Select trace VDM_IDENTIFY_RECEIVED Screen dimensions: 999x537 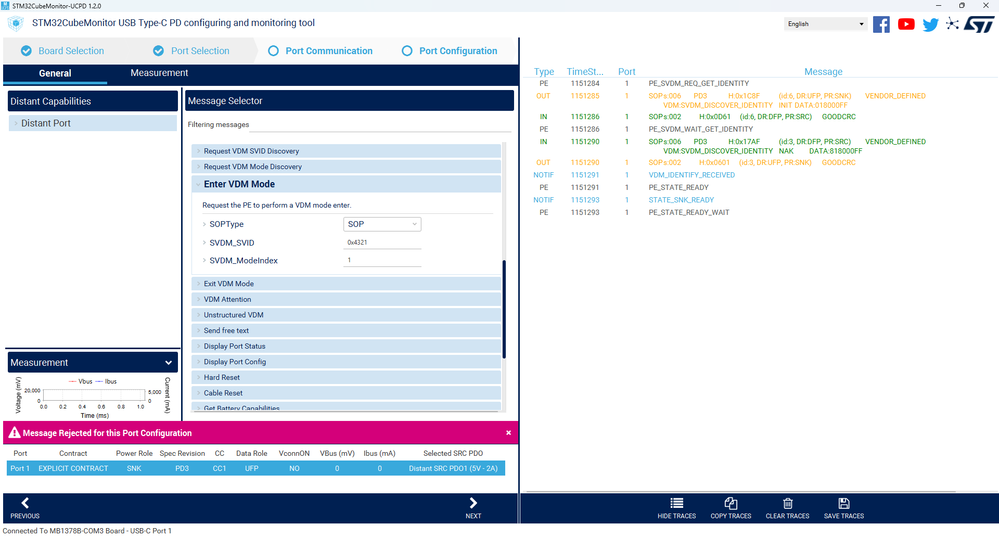691,175
